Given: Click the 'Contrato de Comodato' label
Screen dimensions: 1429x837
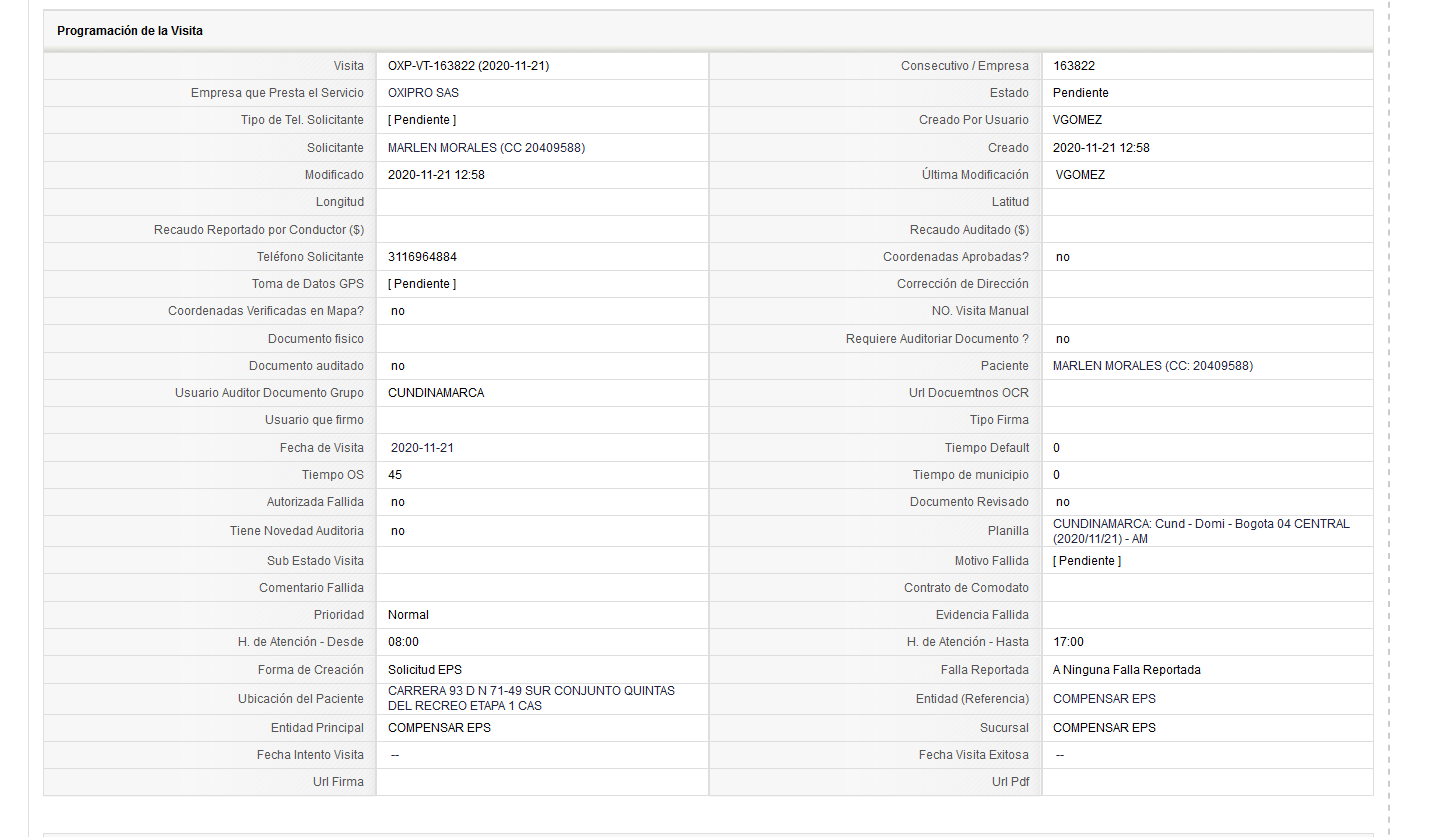Looking at the screenshot, I should click(966, 588).
